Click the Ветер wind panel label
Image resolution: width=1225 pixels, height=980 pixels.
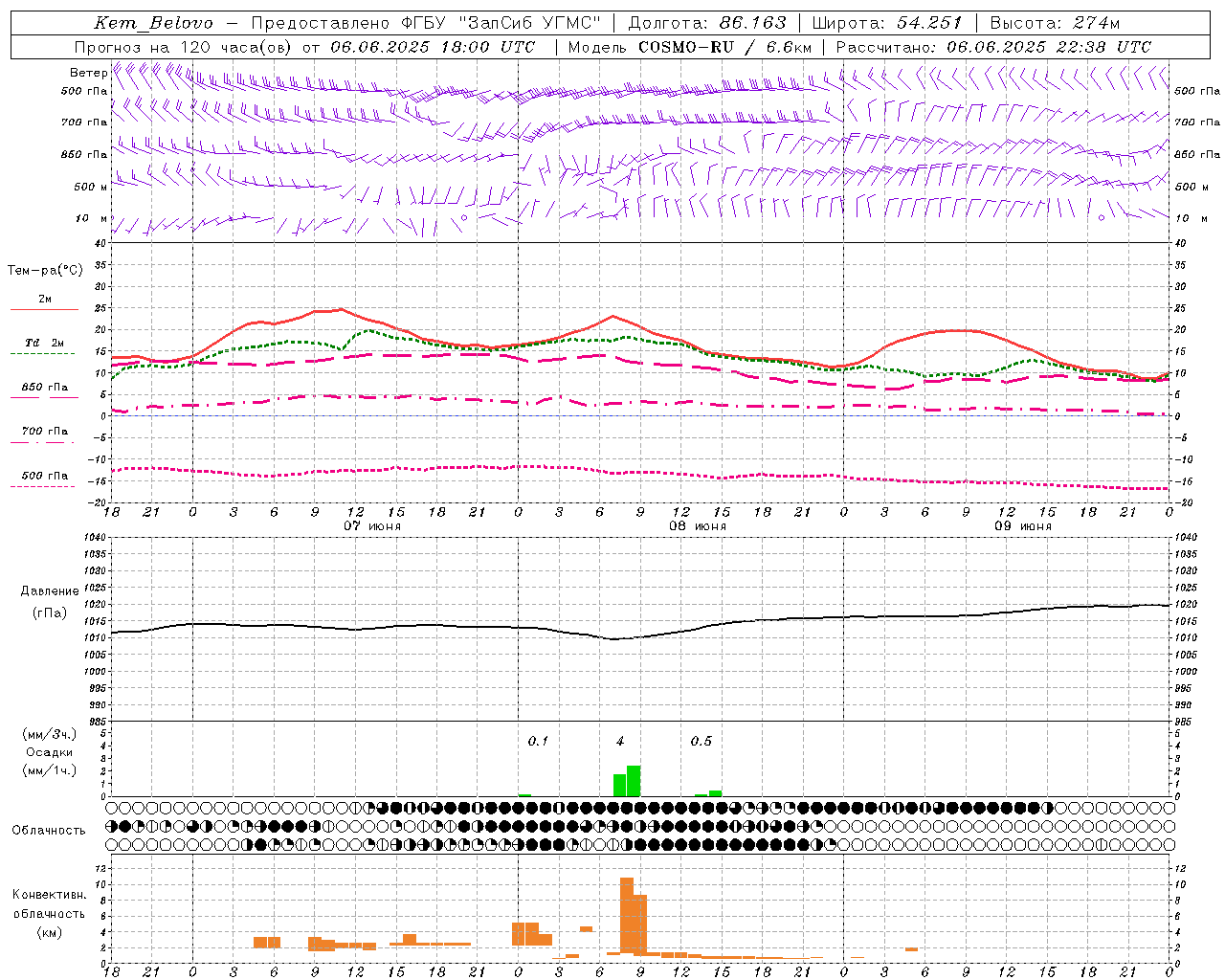click(x=87, y=72)
